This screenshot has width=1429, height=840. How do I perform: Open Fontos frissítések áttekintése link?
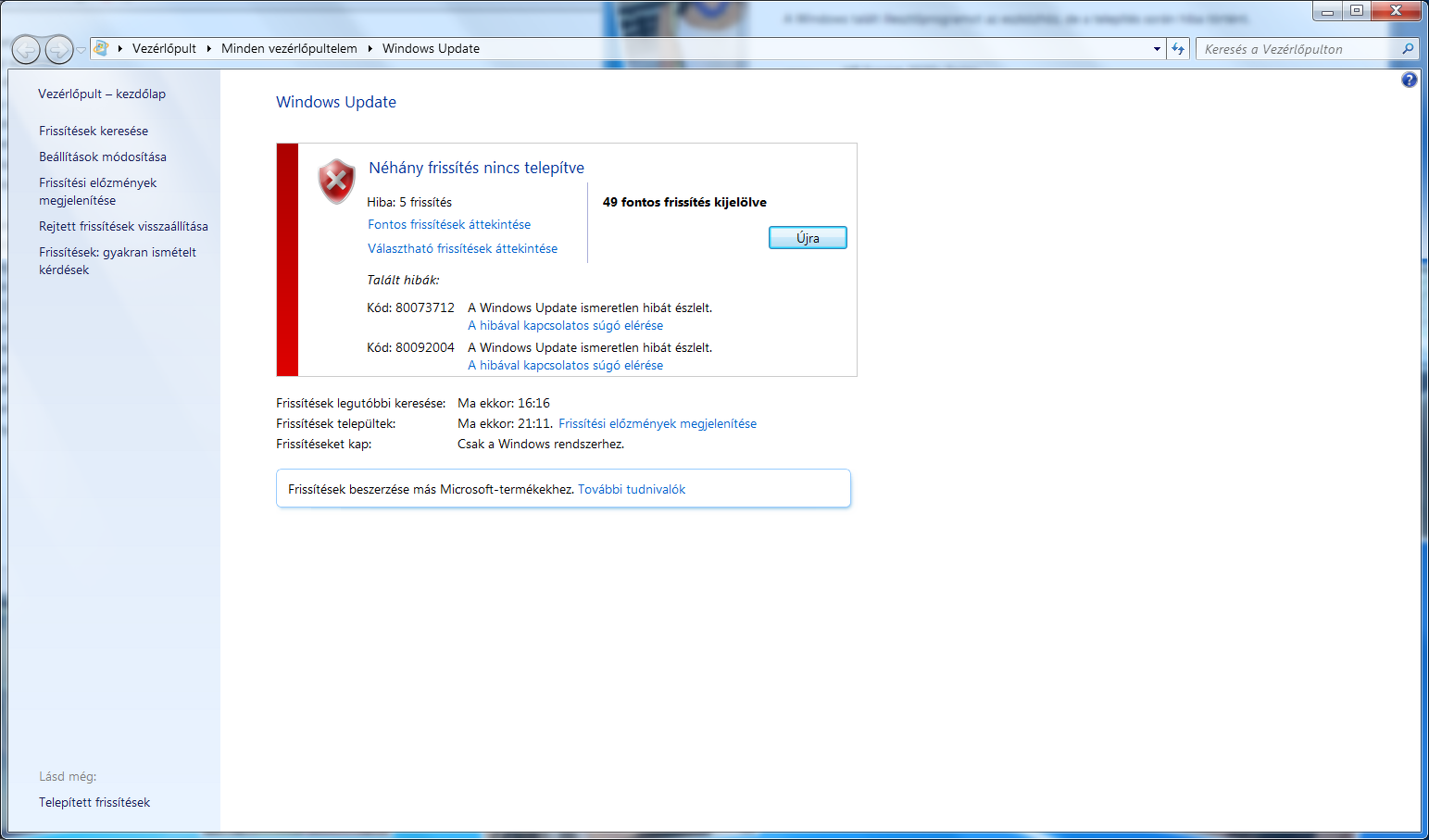click(449, 224)
